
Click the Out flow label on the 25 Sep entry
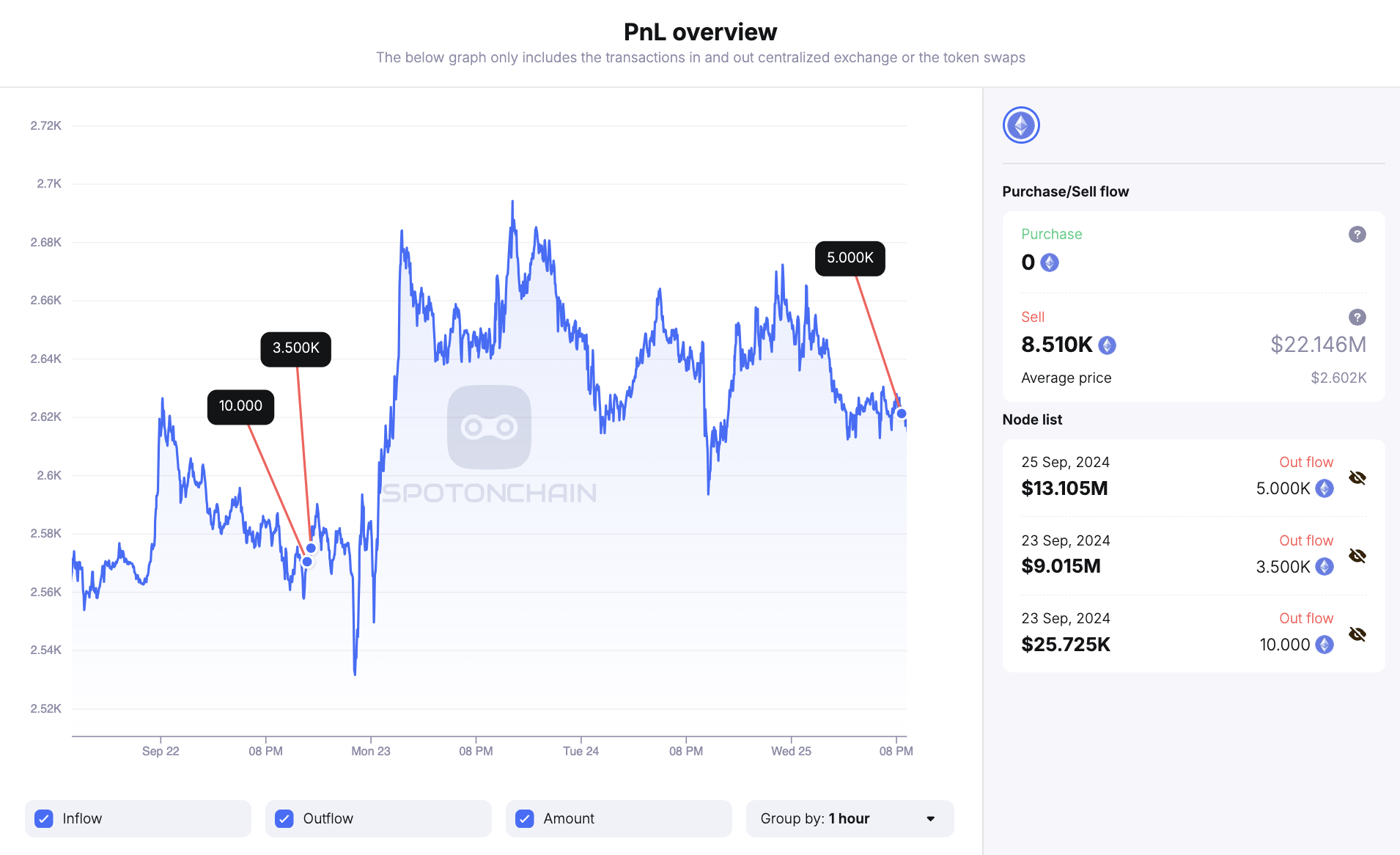click(1305, 461)
